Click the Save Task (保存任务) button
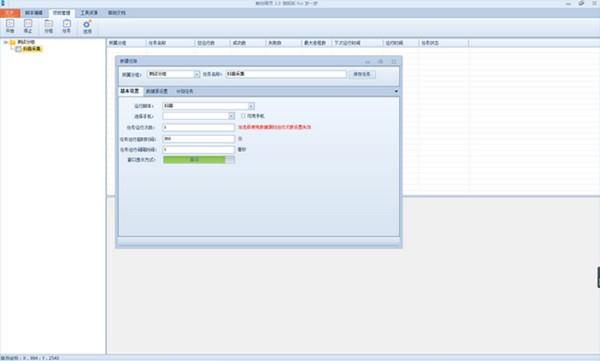Viewport: 600px width, 361px height. pyautogui.click(x=362, y=74)
